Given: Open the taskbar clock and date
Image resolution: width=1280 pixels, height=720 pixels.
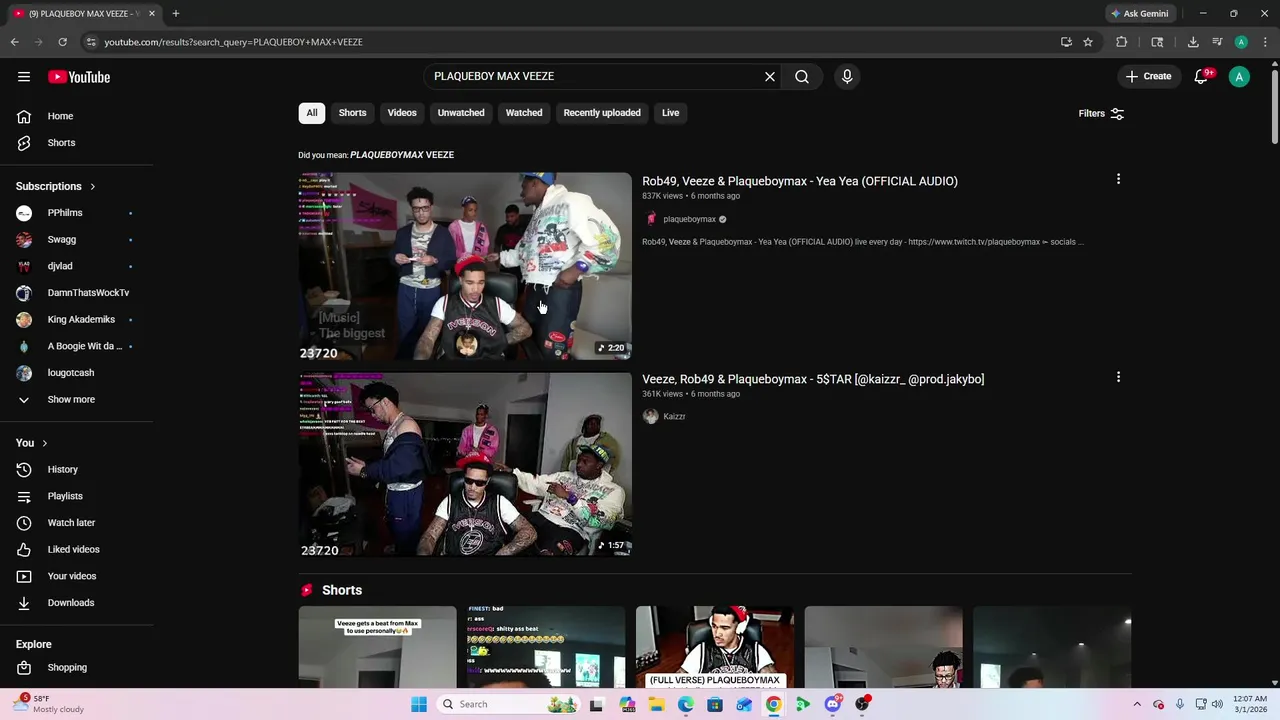Looking at the screenshot, I should point(1250,704).
